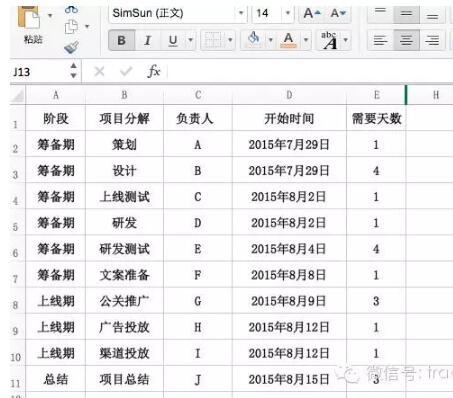The width and height of the screenshot is (453, 398).
Task: Click cell 文案准备
Action: point(124,275)
